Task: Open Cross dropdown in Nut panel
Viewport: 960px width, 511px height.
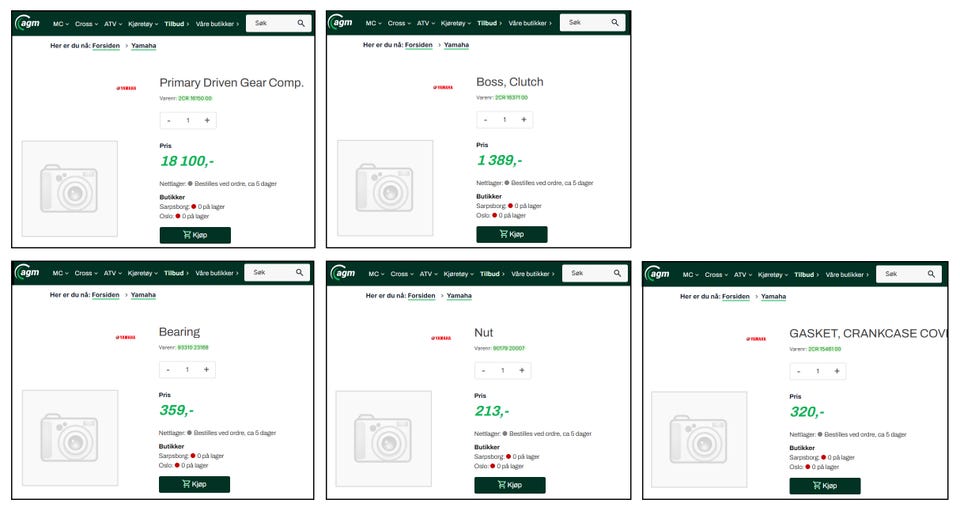Action: click(x=402, y=274)
